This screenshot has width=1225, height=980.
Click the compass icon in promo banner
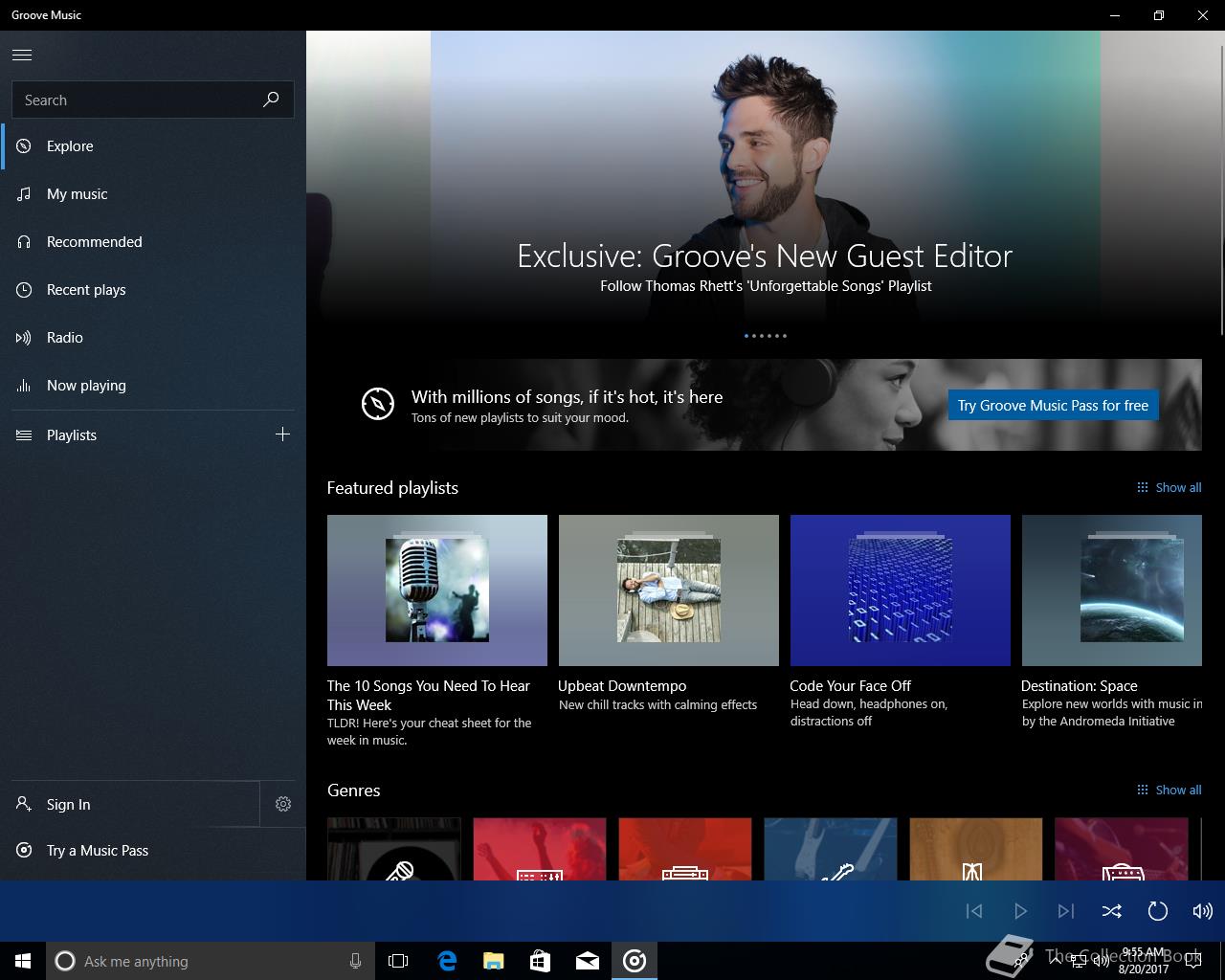click(x=378, y=404)
